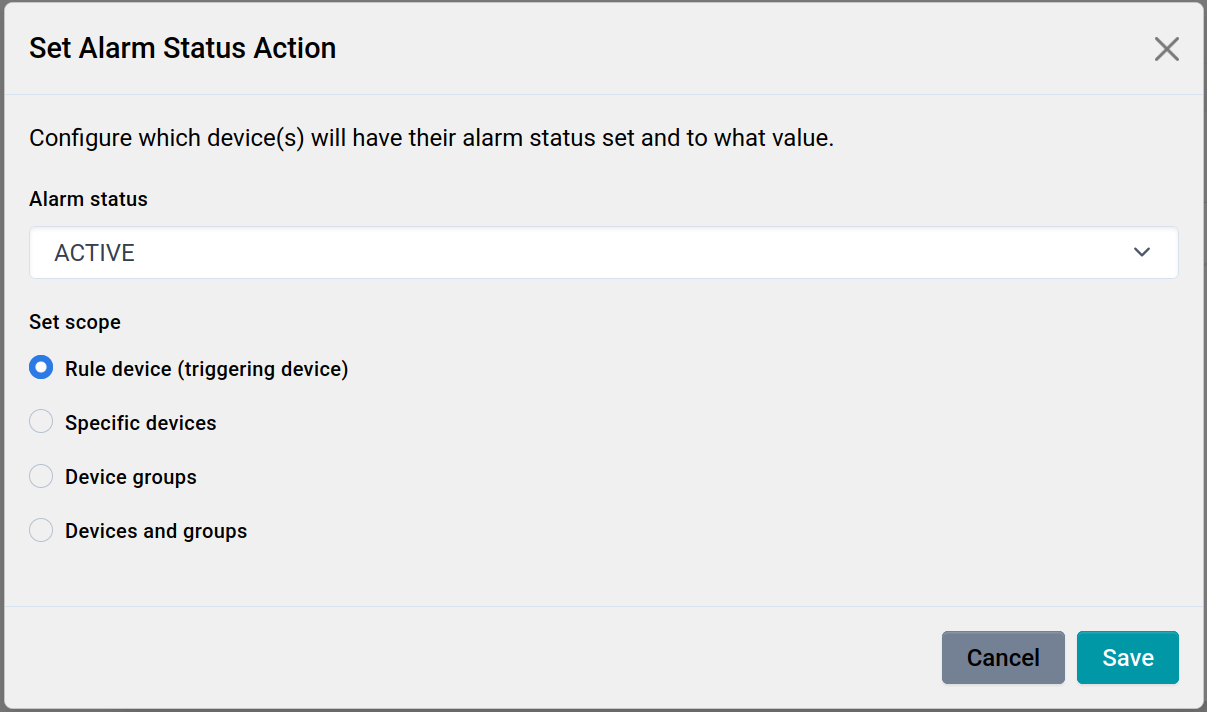Click the dialog title 'Set Alarm Status Action'
1207x712 pixels.
182,48
